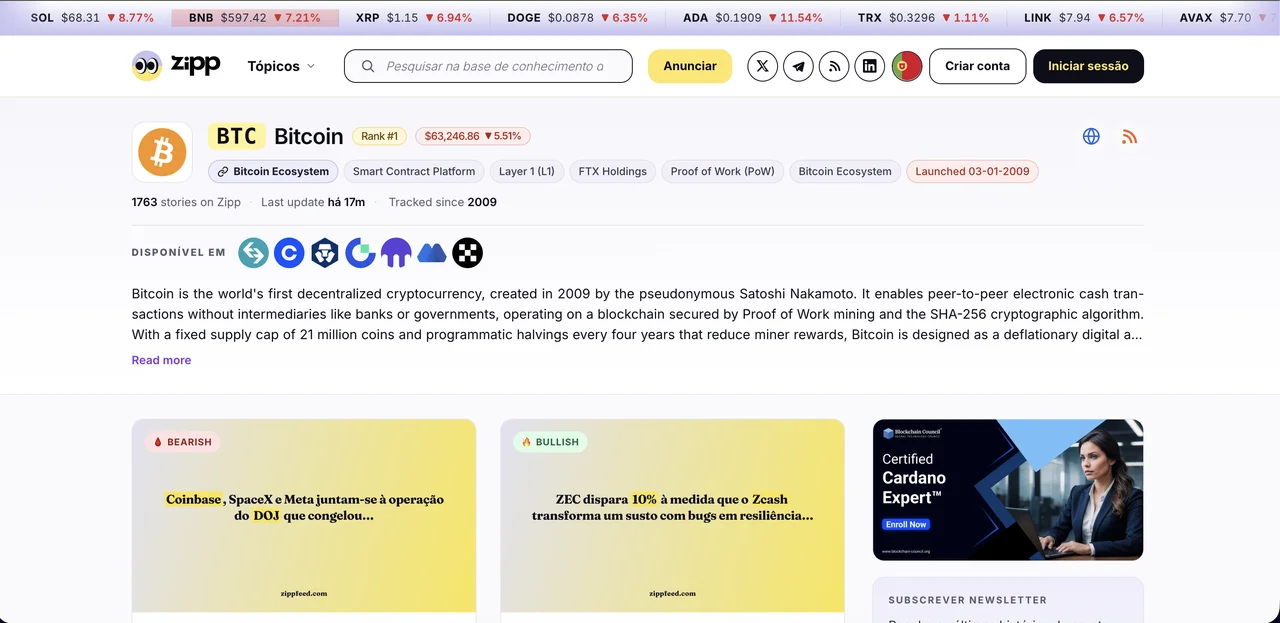Open the Coinbase exchange icon

289,253
